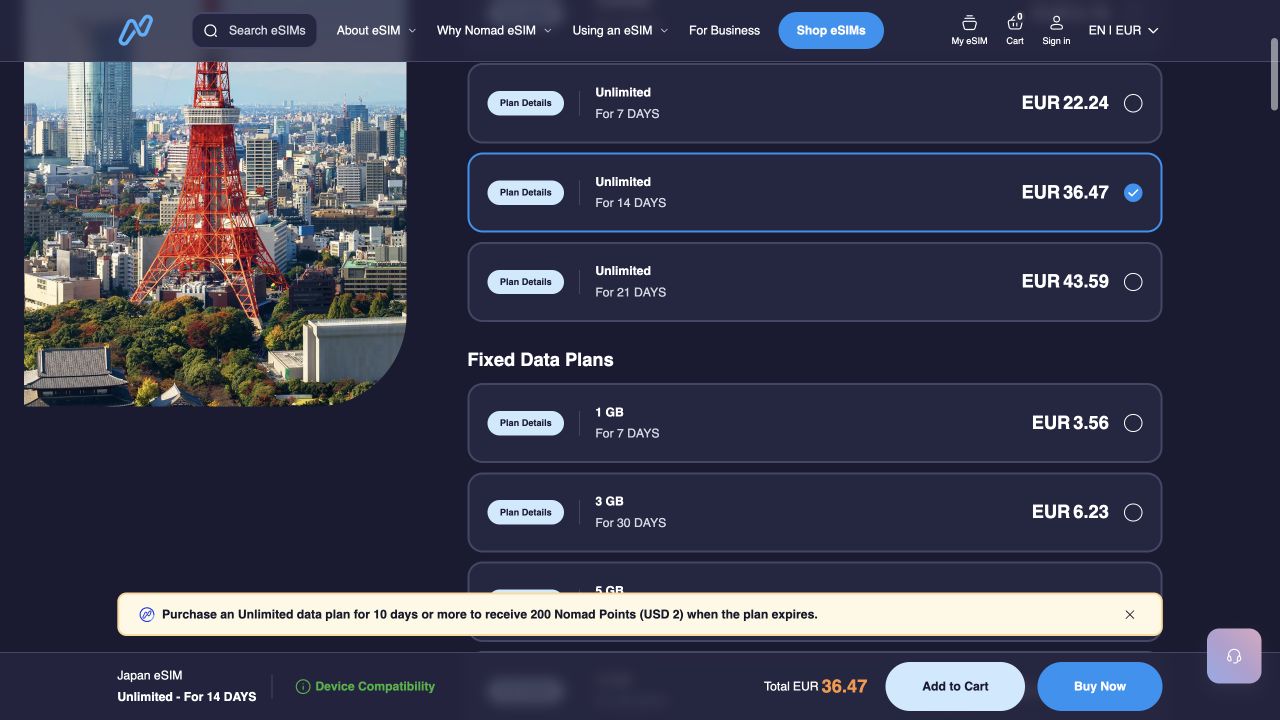
Task: Select 1 GB 7 days radio button
Action: [x=1133, y=423]
